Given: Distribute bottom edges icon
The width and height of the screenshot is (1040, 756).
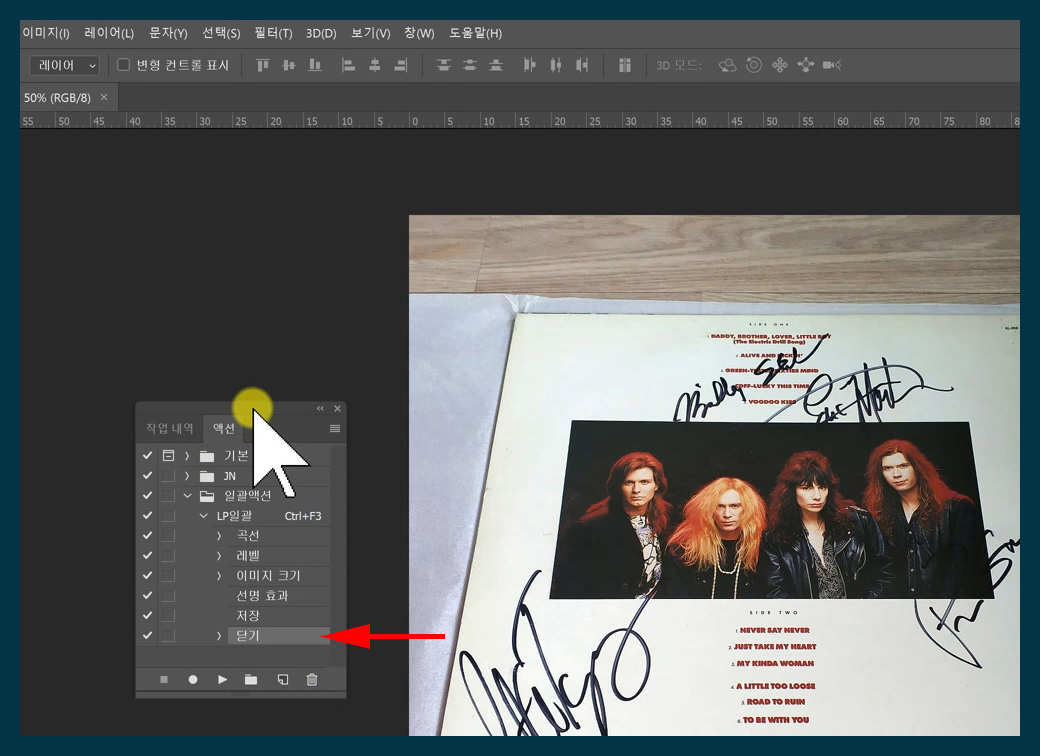Looking at the screenshot, I should pyautogui.click(x=495, y=65).
